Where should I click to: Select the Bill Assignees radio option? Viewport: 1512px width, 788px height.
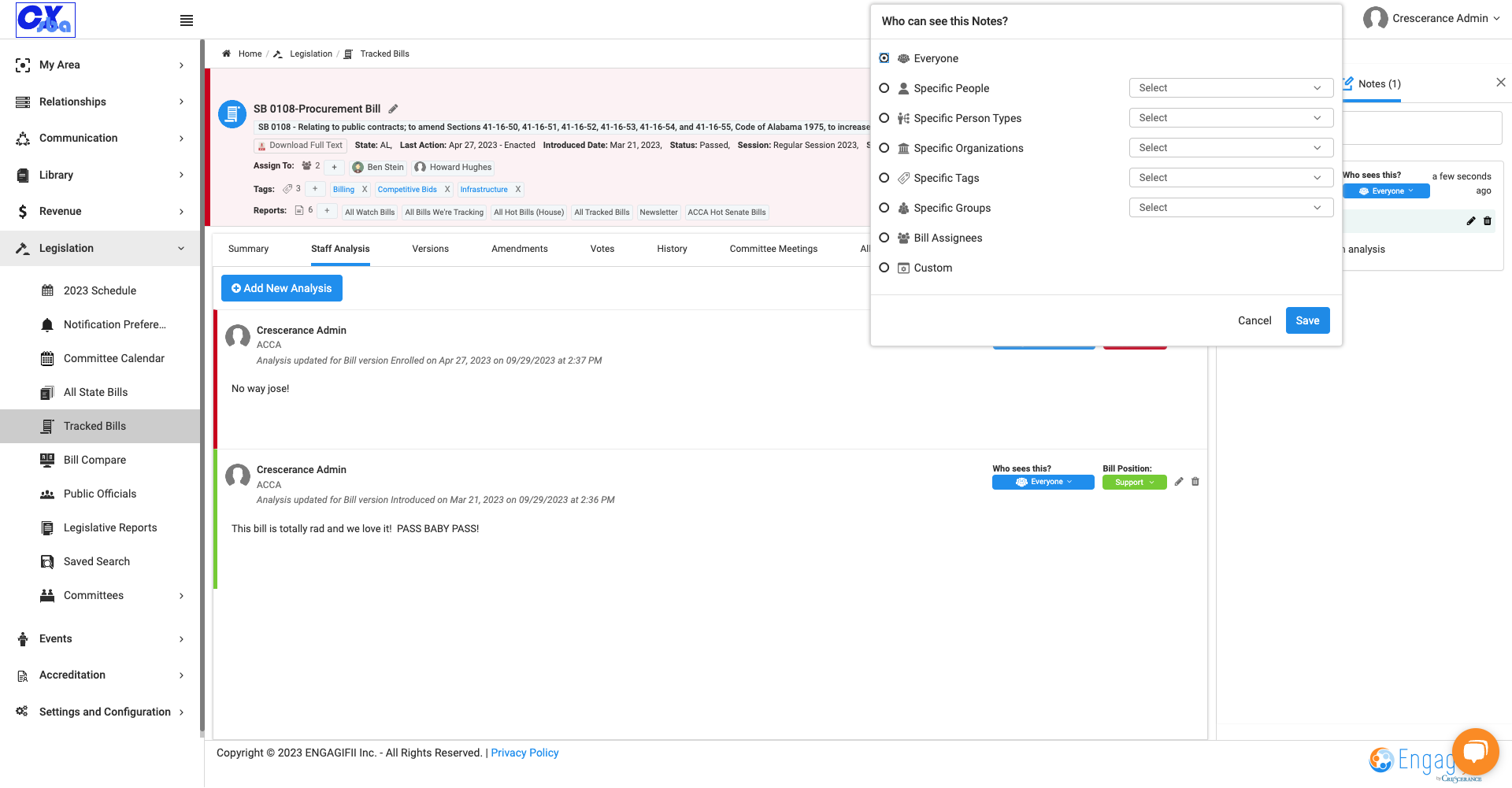point(884,238)
